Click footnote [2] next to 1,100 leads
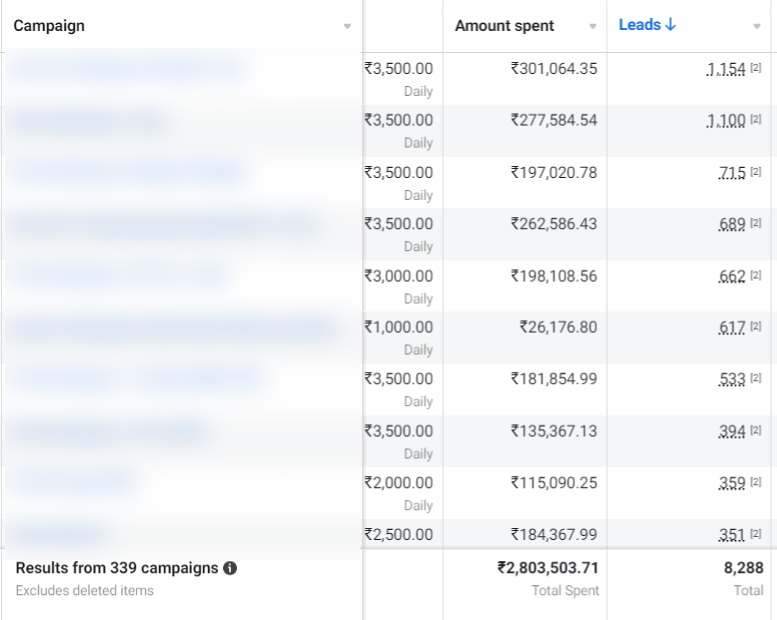The height and width of the screenshot is (620, 777). point(756,119)
